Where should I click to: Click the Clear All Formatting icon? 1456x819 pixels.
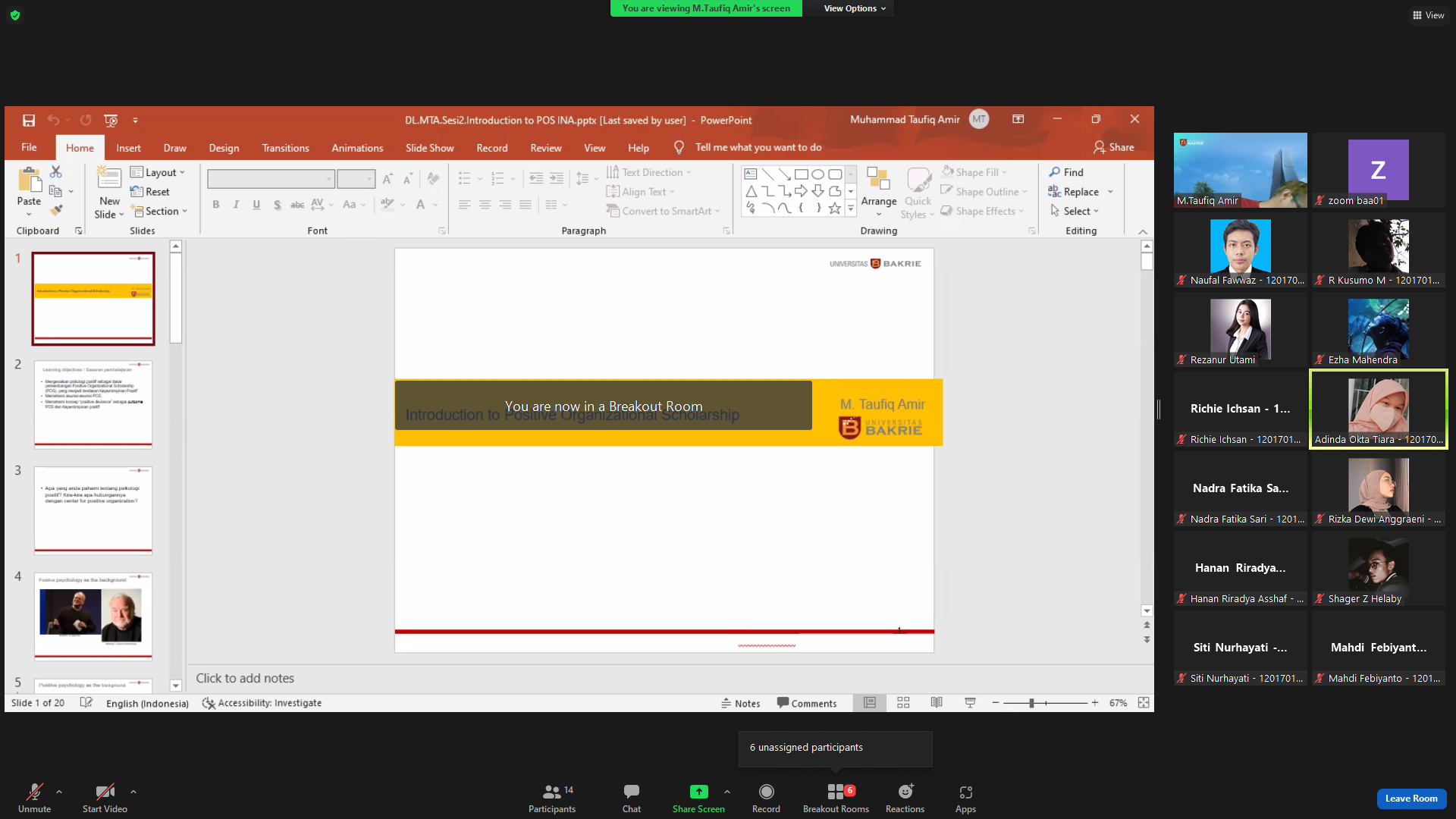(x=433, y=179)
